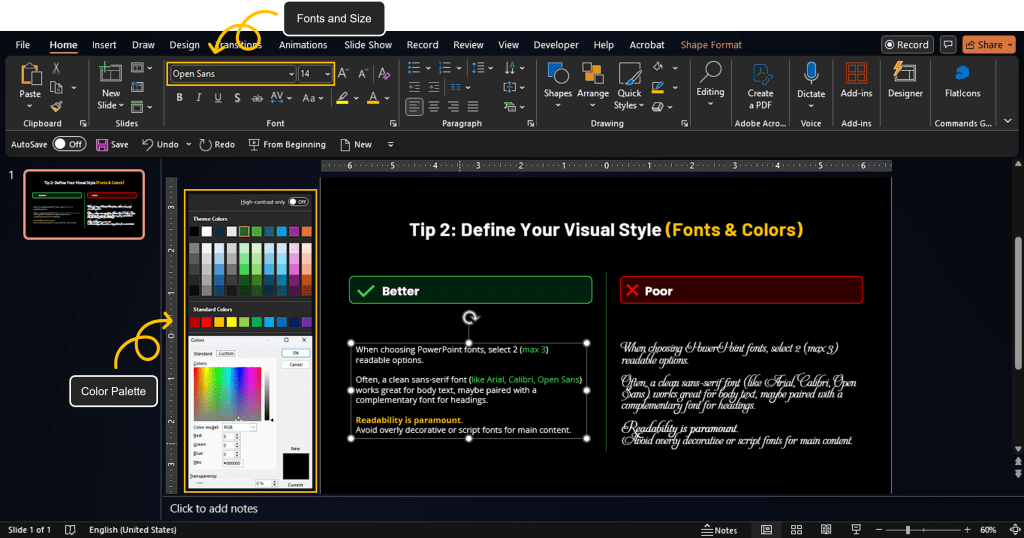Toggle Bold formatting in Font group
This screenshot has height=538, width=1024.
pos(180,98)
